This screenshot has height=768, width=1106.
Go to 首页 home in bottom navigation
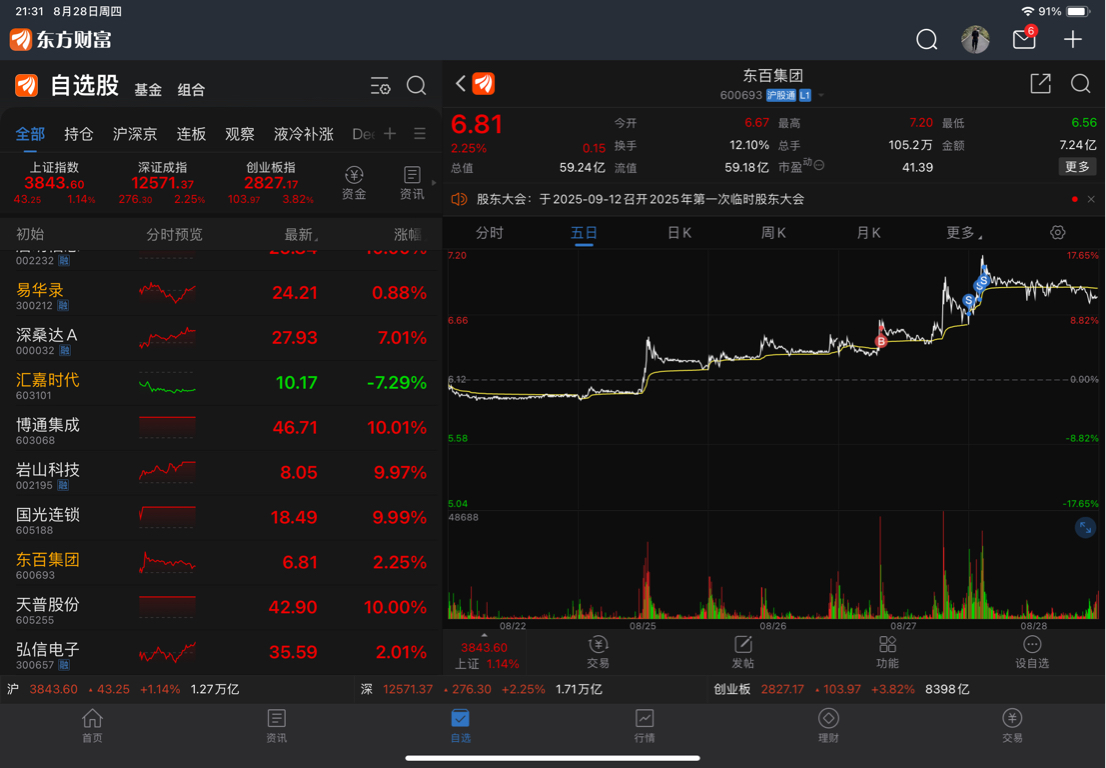[92, 726]
